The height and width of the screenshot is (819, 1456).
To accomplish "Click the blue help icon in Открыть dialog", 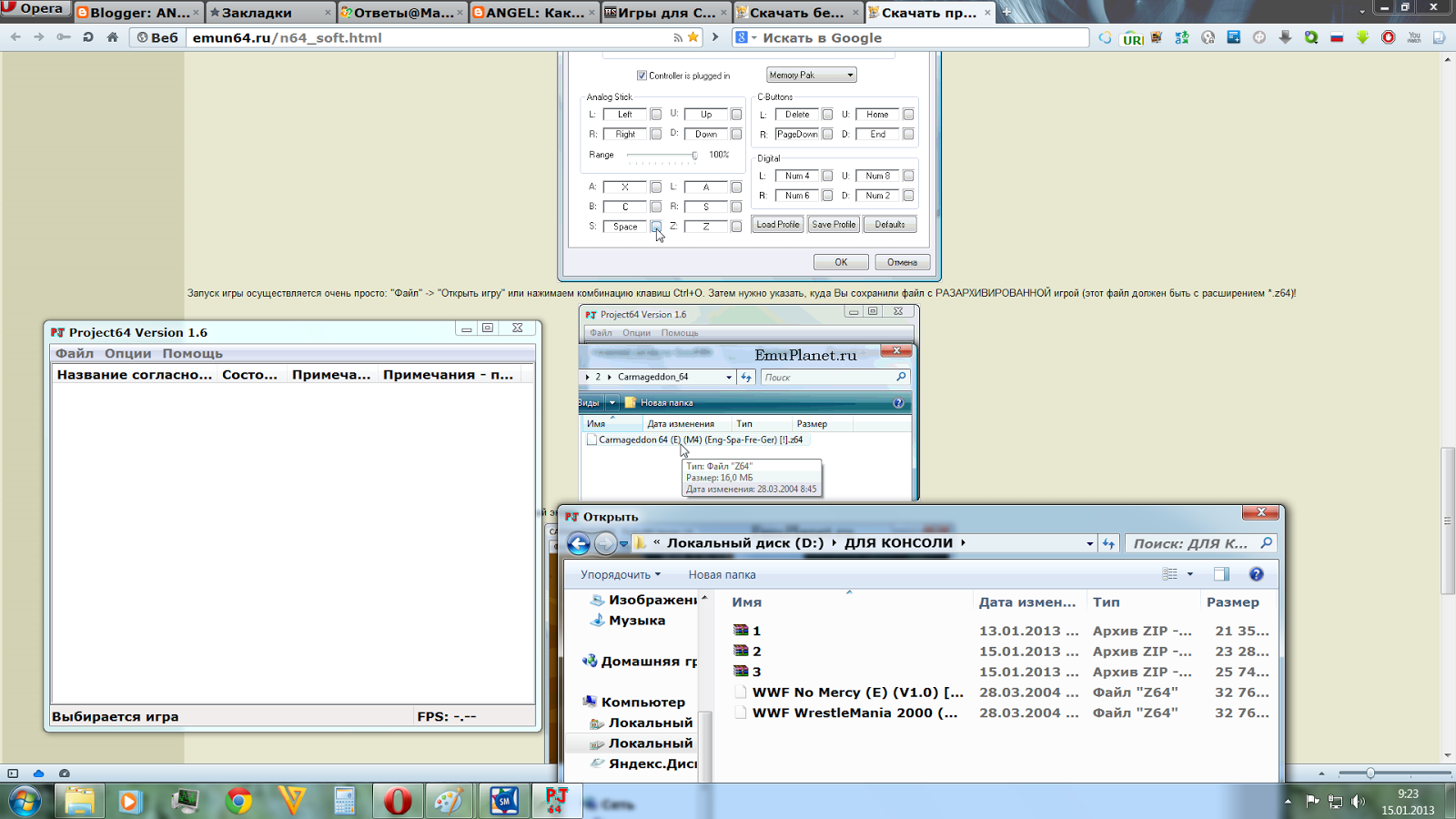I will [1257, 574].
